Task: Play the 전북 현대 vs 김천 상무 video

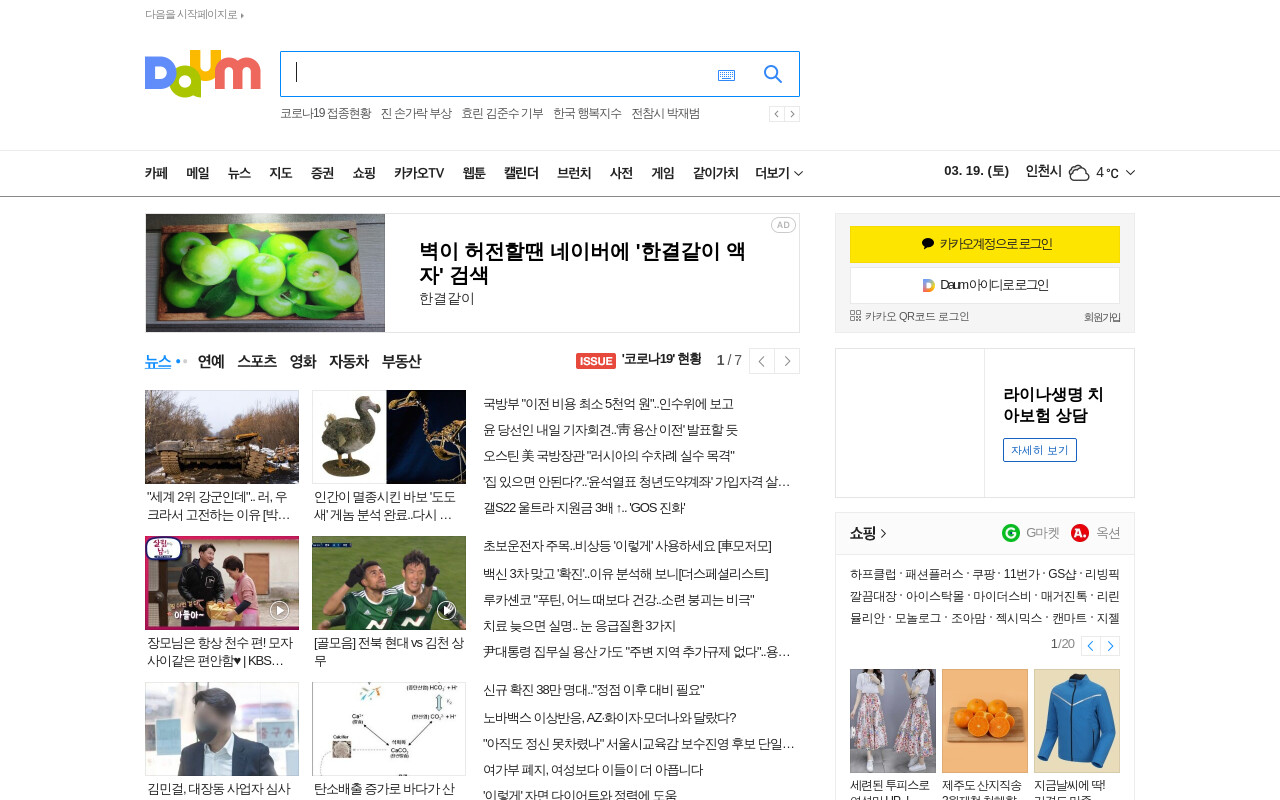Action: [x=389, y=583]
